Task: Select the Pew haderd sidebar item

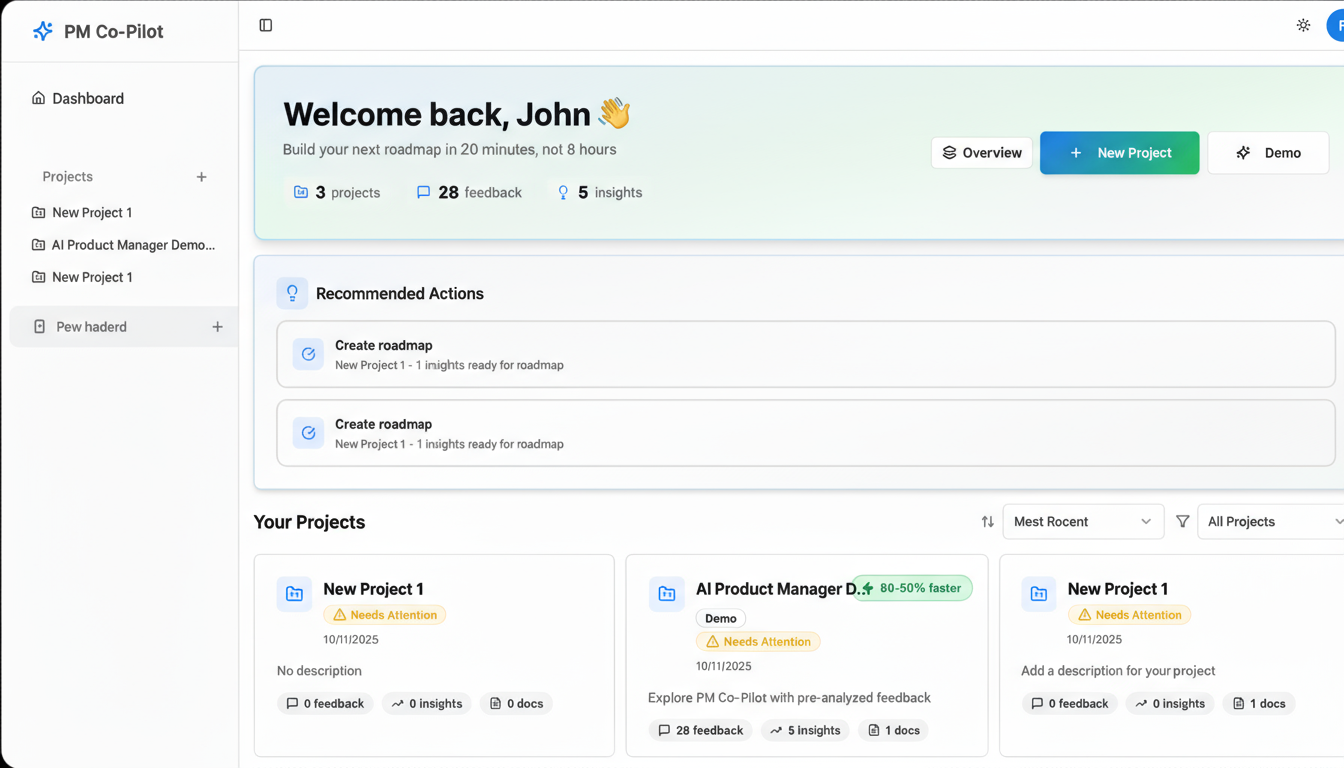Action: (91, 327)
